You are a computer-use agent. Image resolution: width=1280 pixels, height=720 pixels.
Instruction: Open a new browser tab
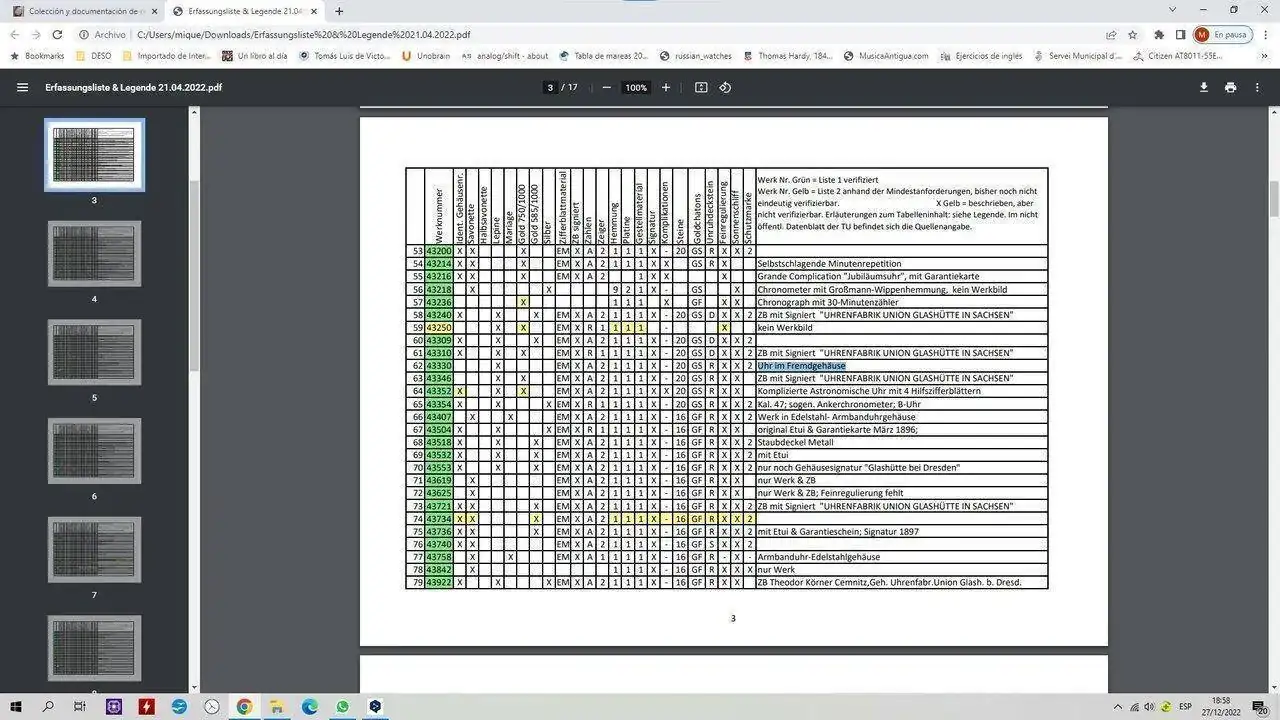(x=339, y=11)
